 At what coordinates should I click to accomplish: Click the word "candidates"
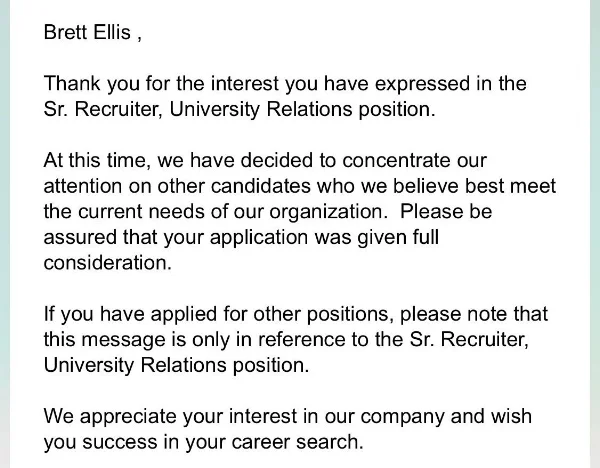261,186
